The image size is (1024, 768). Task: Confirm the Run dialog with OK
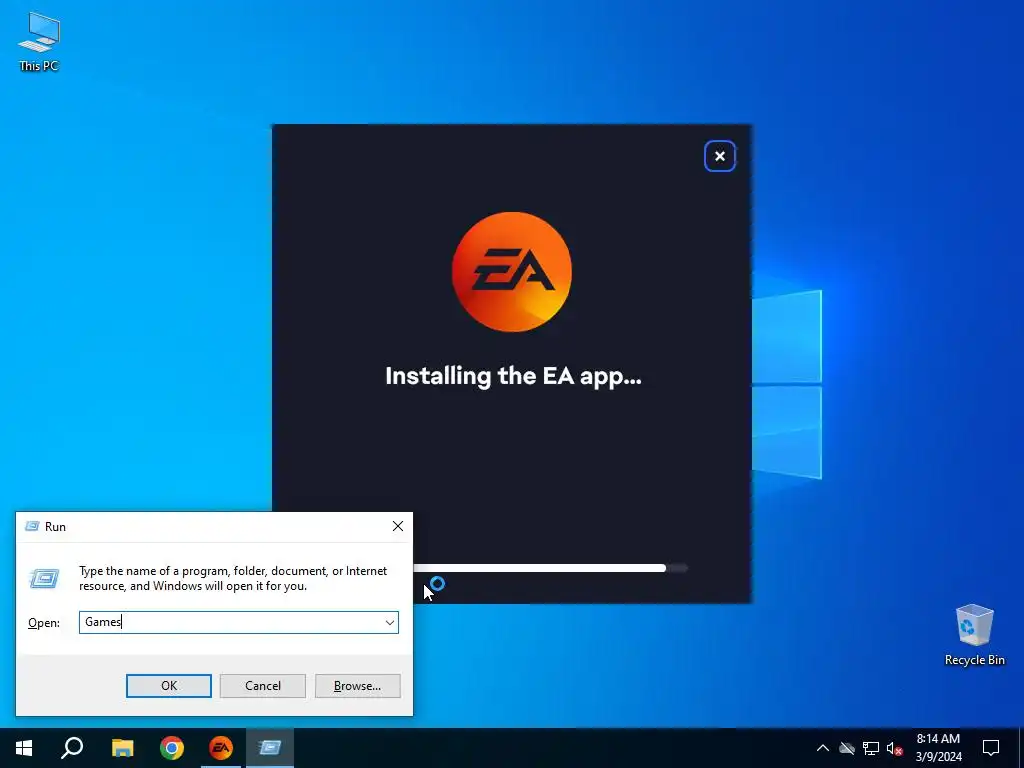(168, 686)
